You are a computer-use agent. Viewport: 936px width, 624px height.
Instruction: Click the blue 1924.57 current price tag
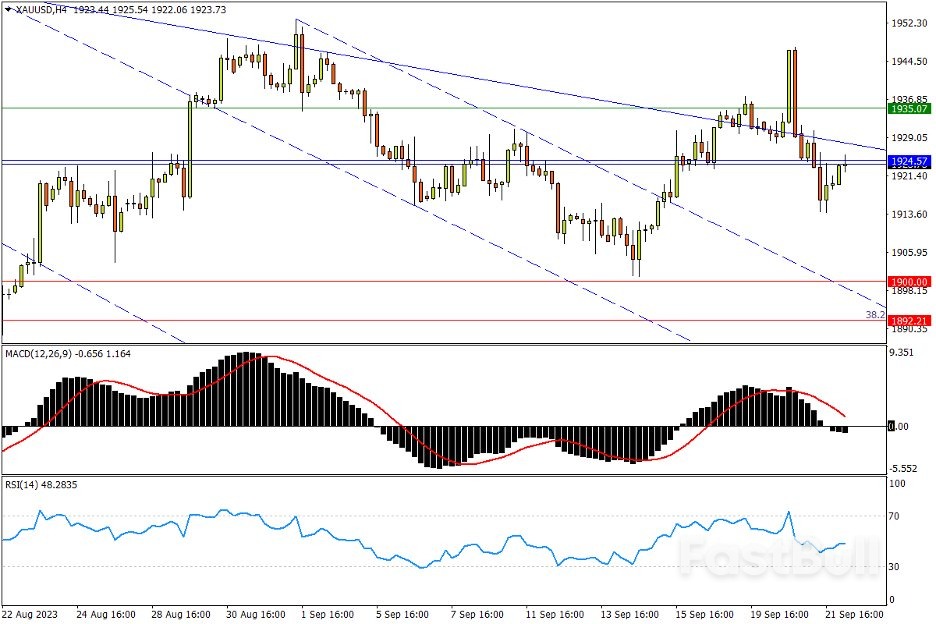coord(909,161)
